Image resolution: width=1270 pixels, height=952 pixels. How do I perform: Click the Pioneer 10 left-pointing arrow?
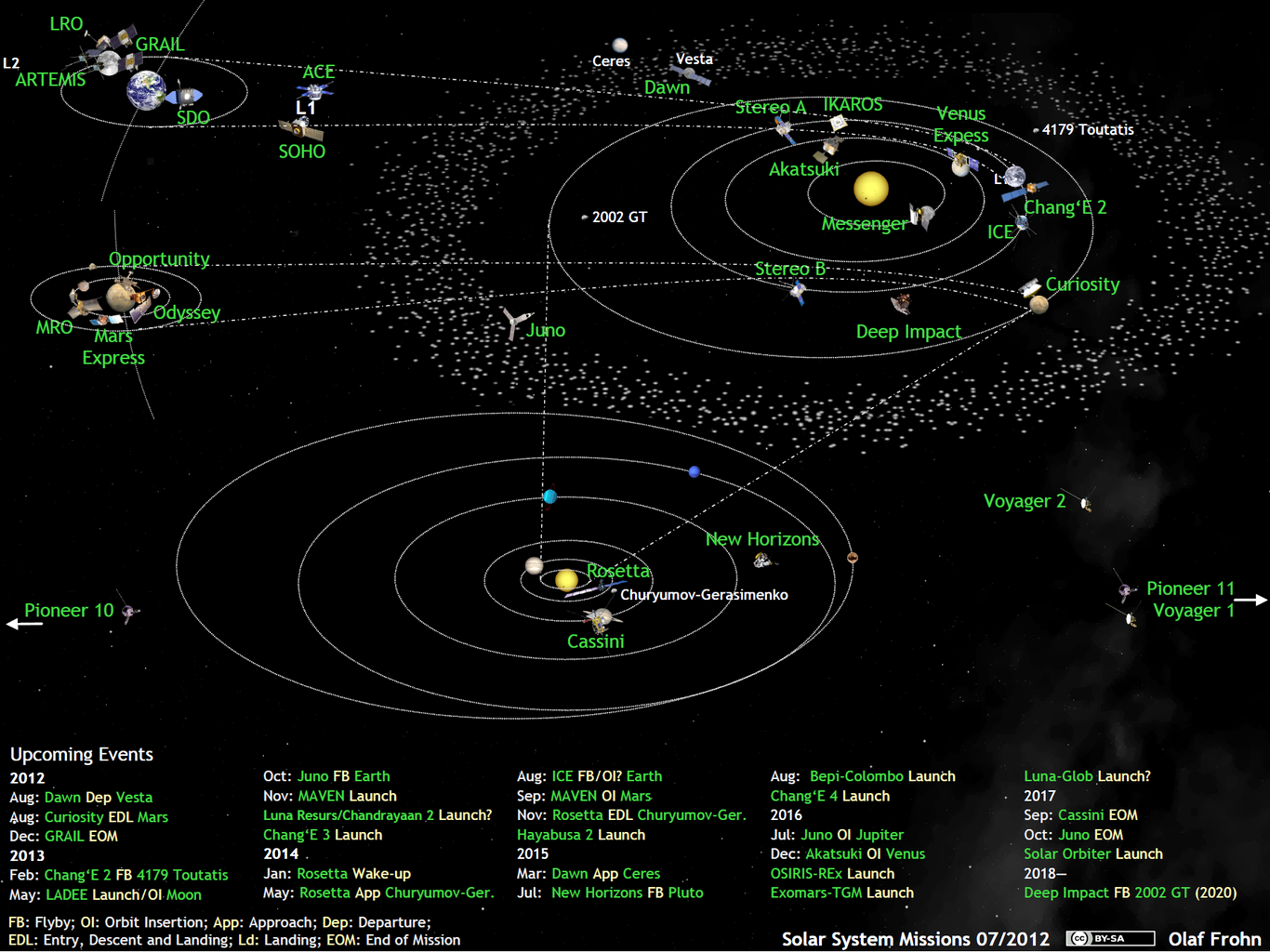click(24, 624)
